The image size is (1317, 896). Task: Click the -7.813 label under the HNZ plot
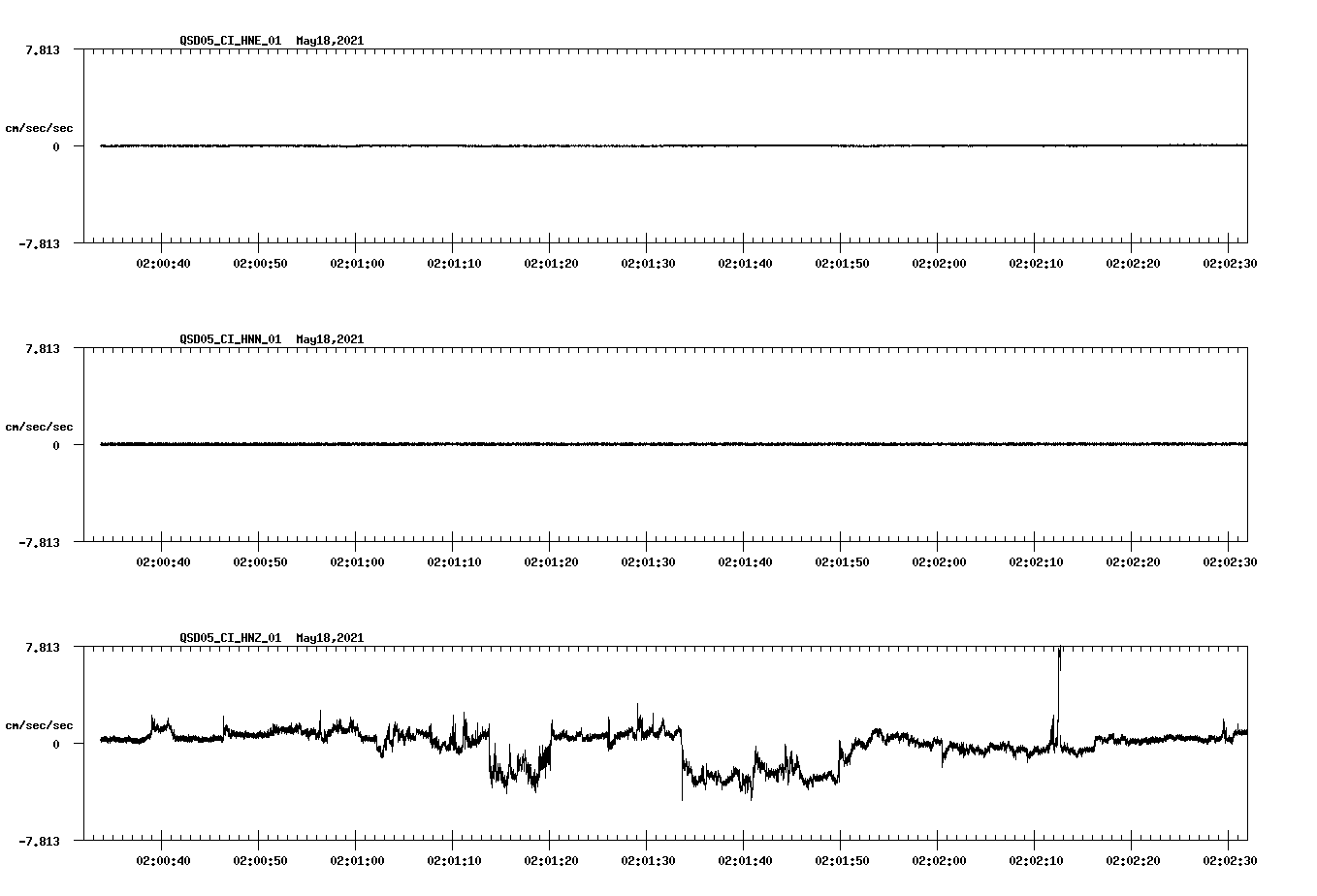point(40,843)
